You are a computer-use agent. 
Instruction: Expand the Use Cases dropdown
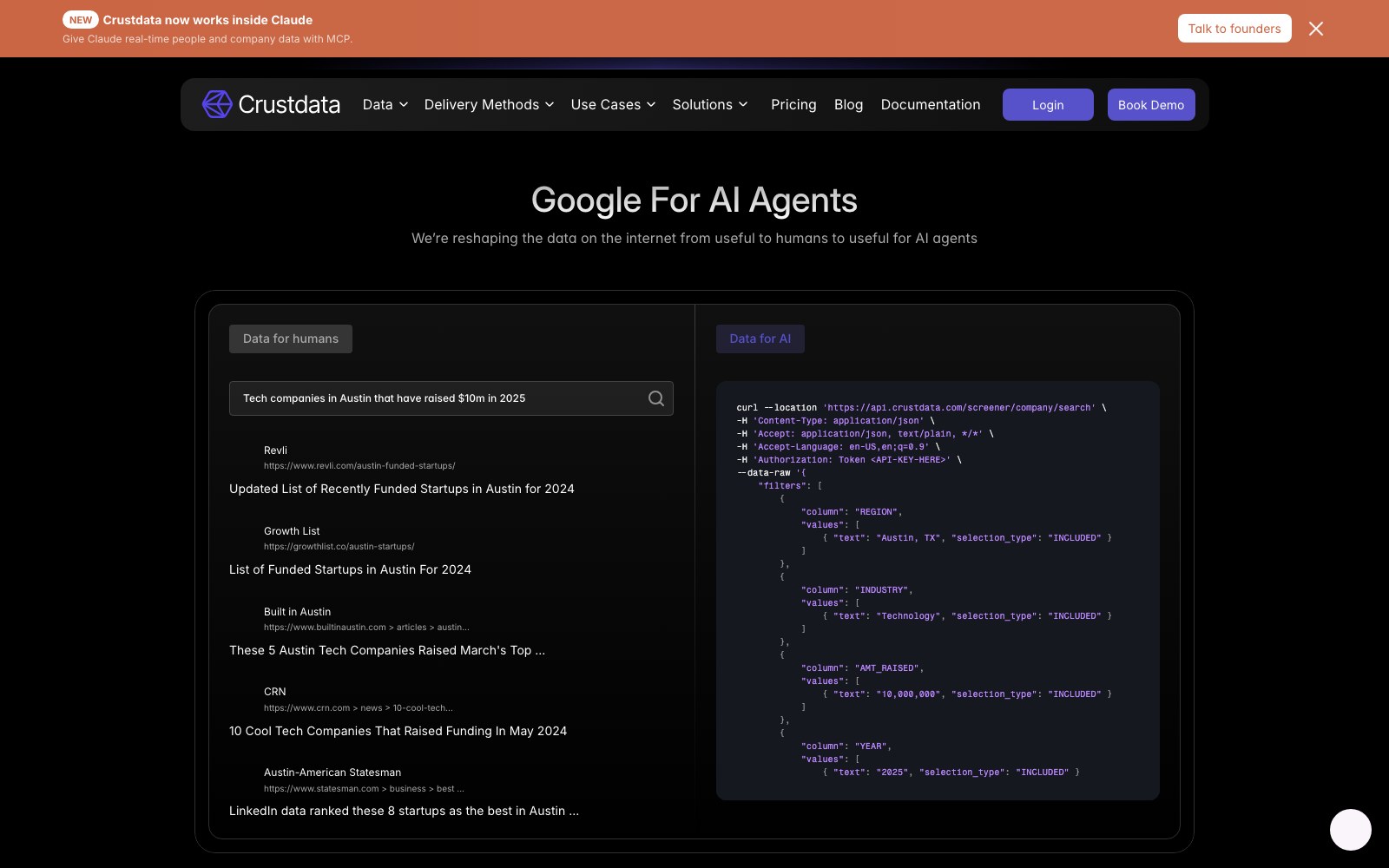(613, 104)
